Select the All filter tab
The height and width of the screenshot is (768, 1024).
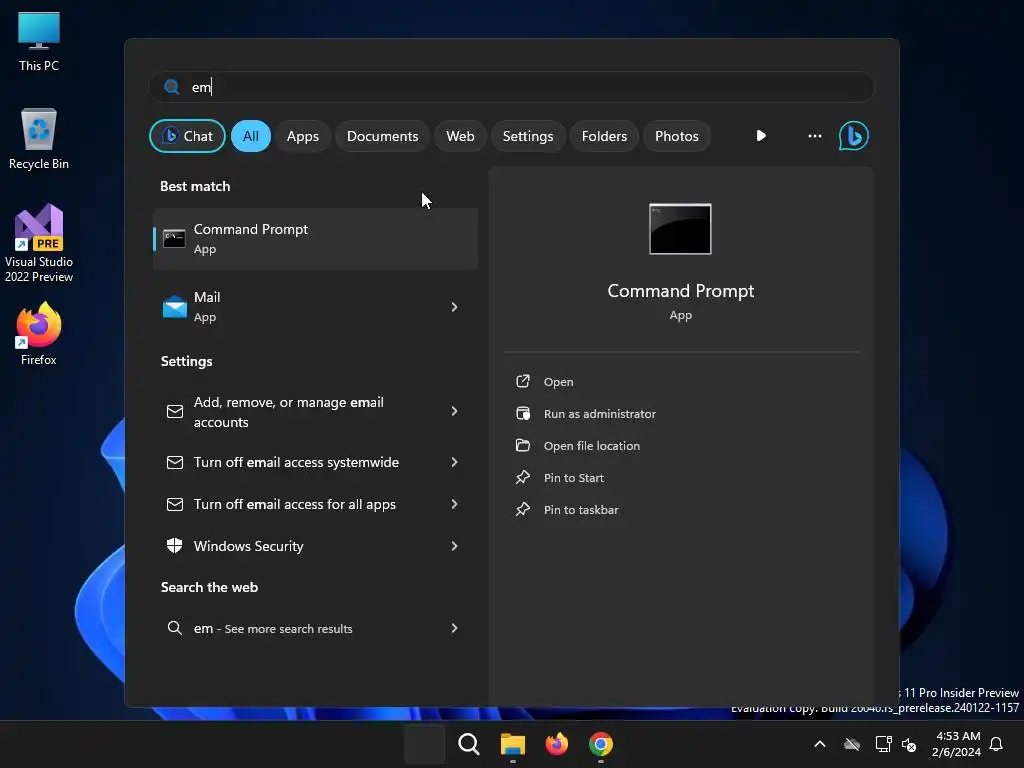[x=251, y=136]
